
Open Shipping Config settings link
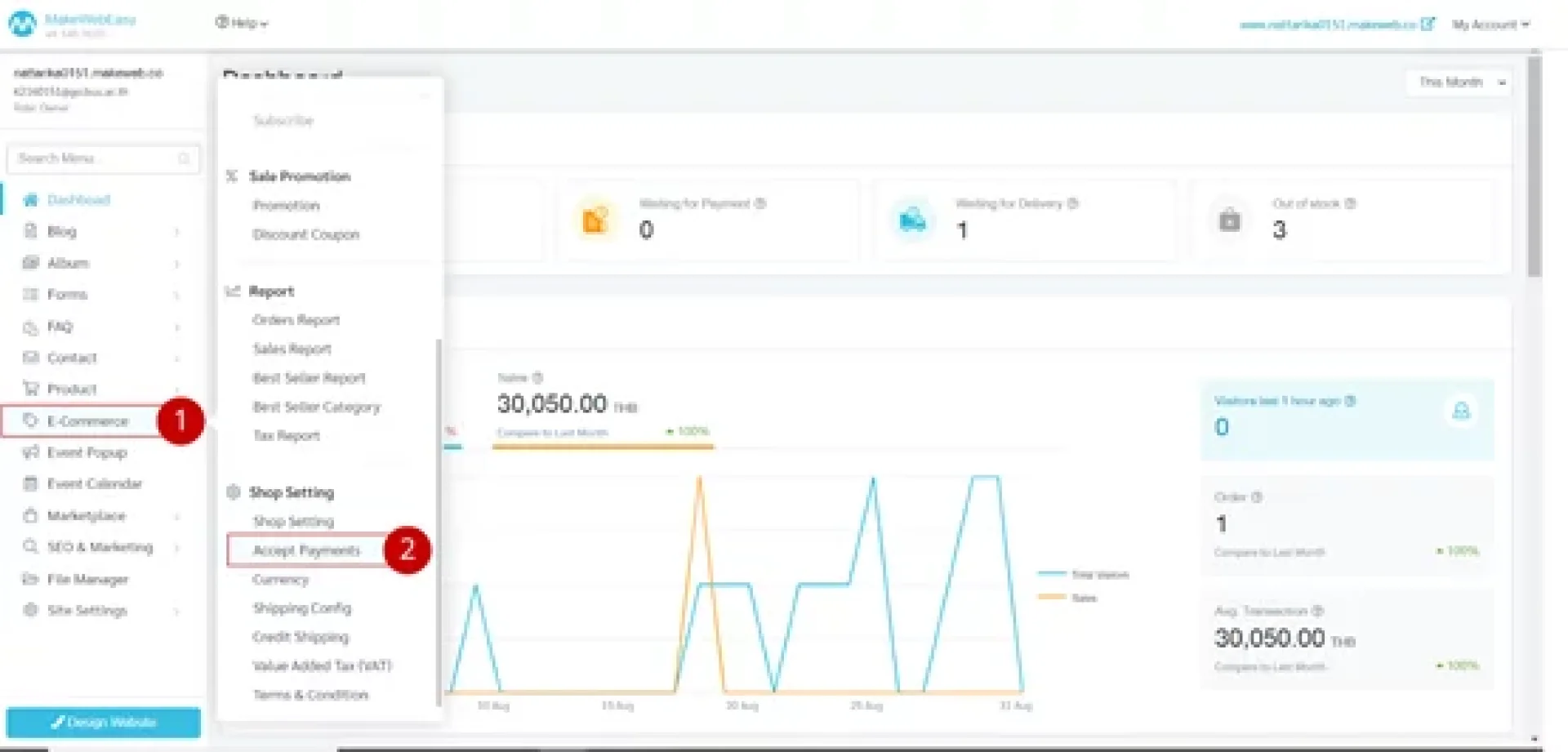(x=301, y=608)
